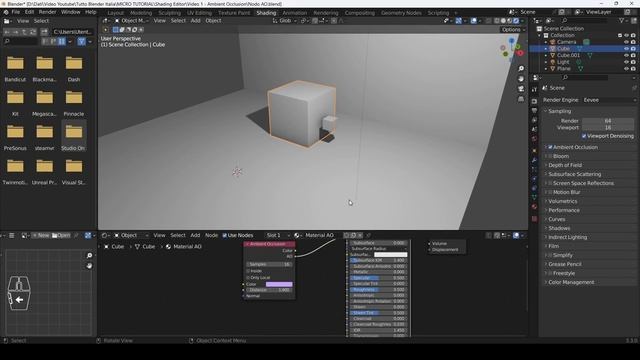Click the Studio One folder icon

tap(74, 132)
